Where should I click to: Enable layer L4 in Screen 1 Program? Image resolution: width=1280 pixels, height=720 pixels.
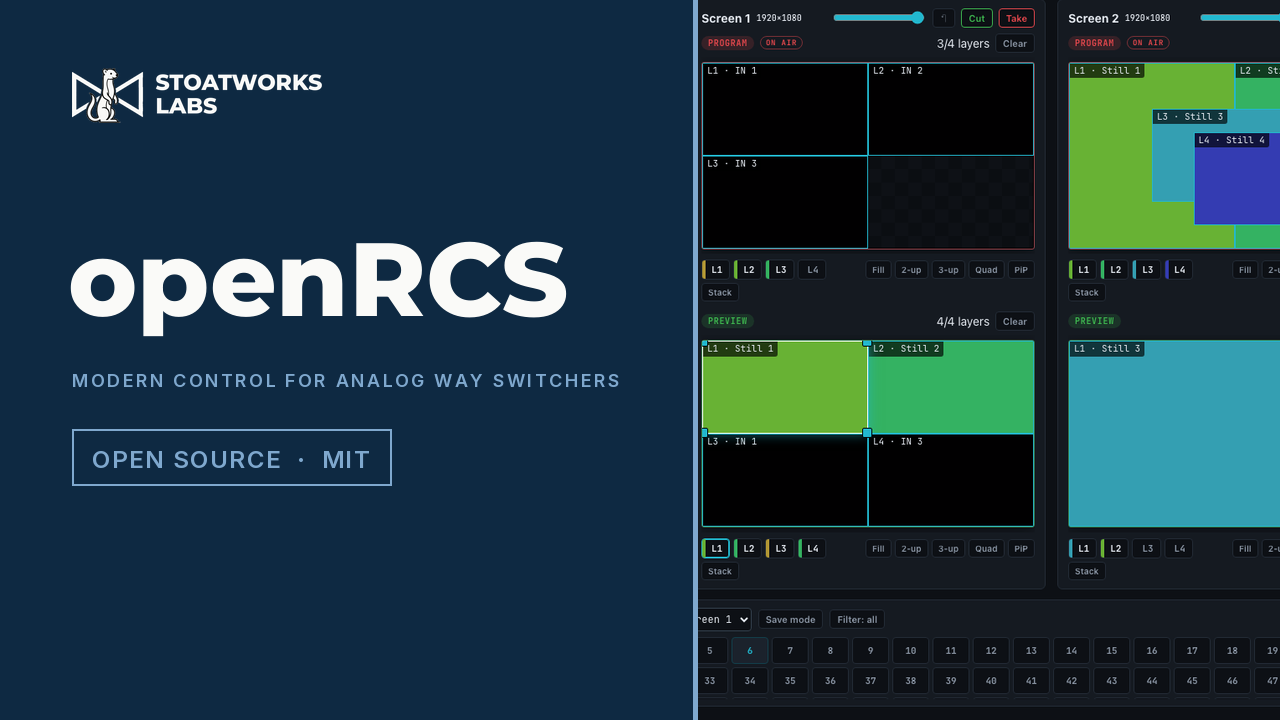point(812,270)
